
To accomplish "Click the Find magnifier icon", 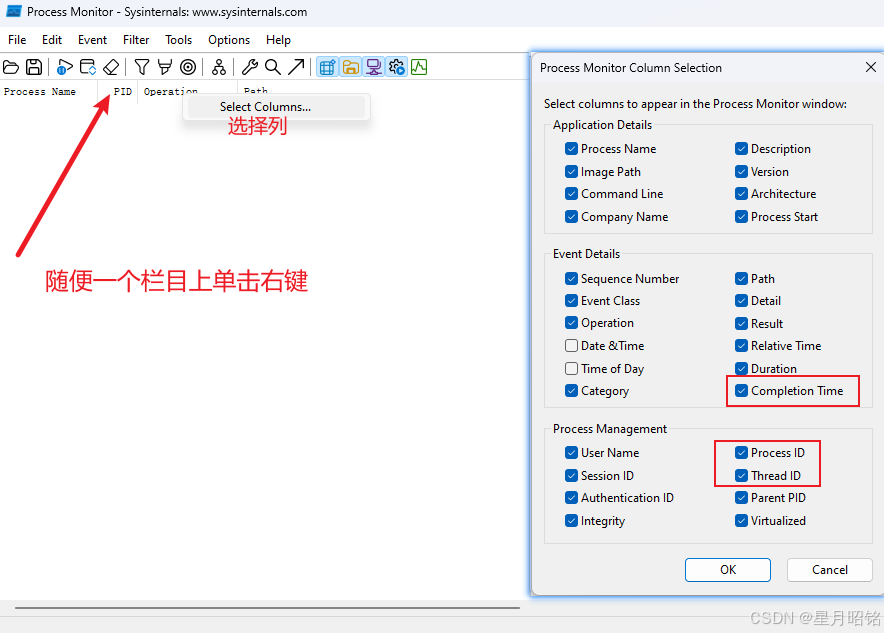I will 273,67.
